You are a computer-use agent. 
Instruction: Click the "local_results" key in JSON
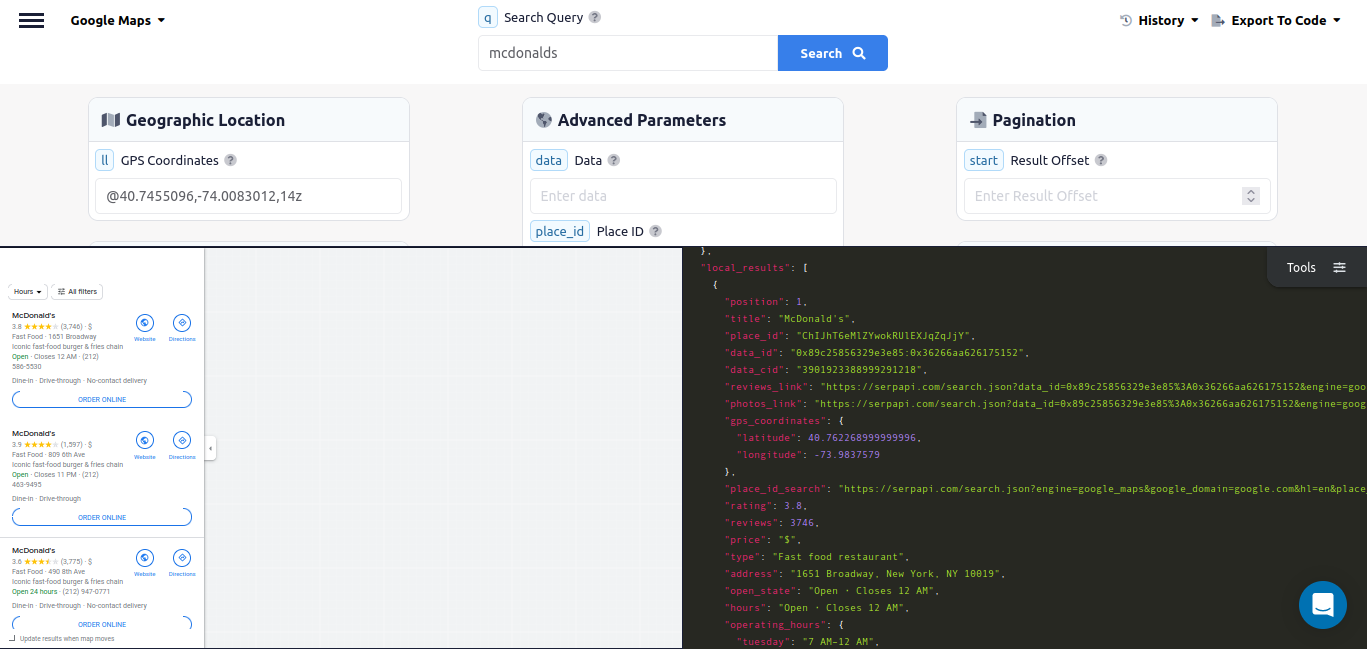point(745,268)
